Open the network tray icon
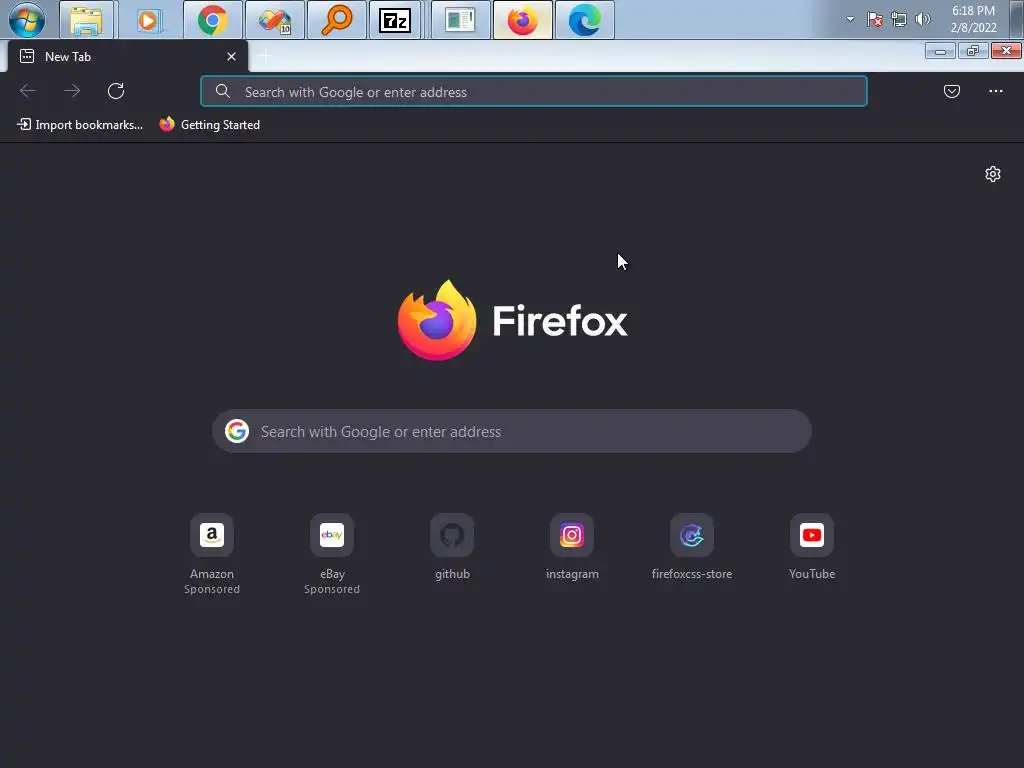 (899, 19)
